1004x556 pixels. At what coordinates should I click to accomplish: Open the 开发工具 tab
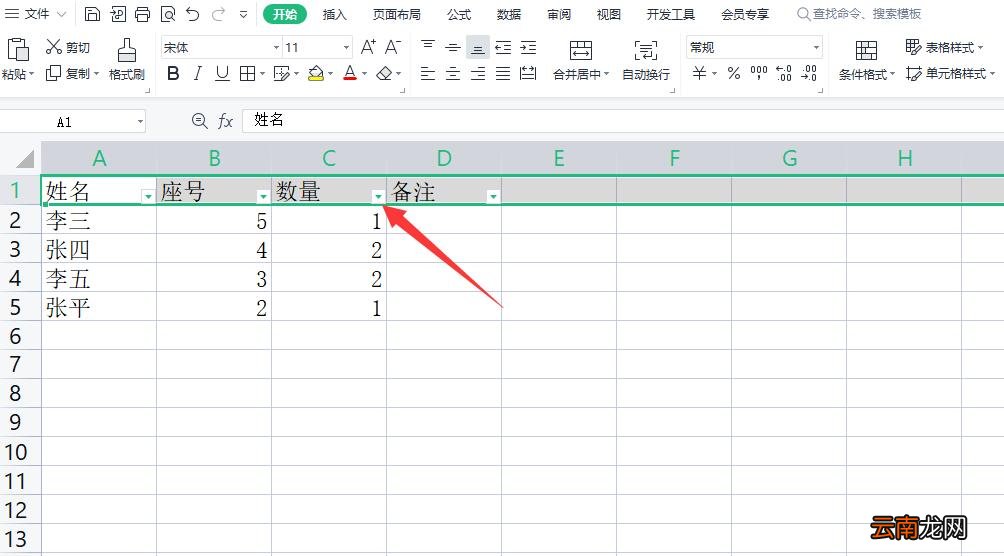tap(670, 14)
